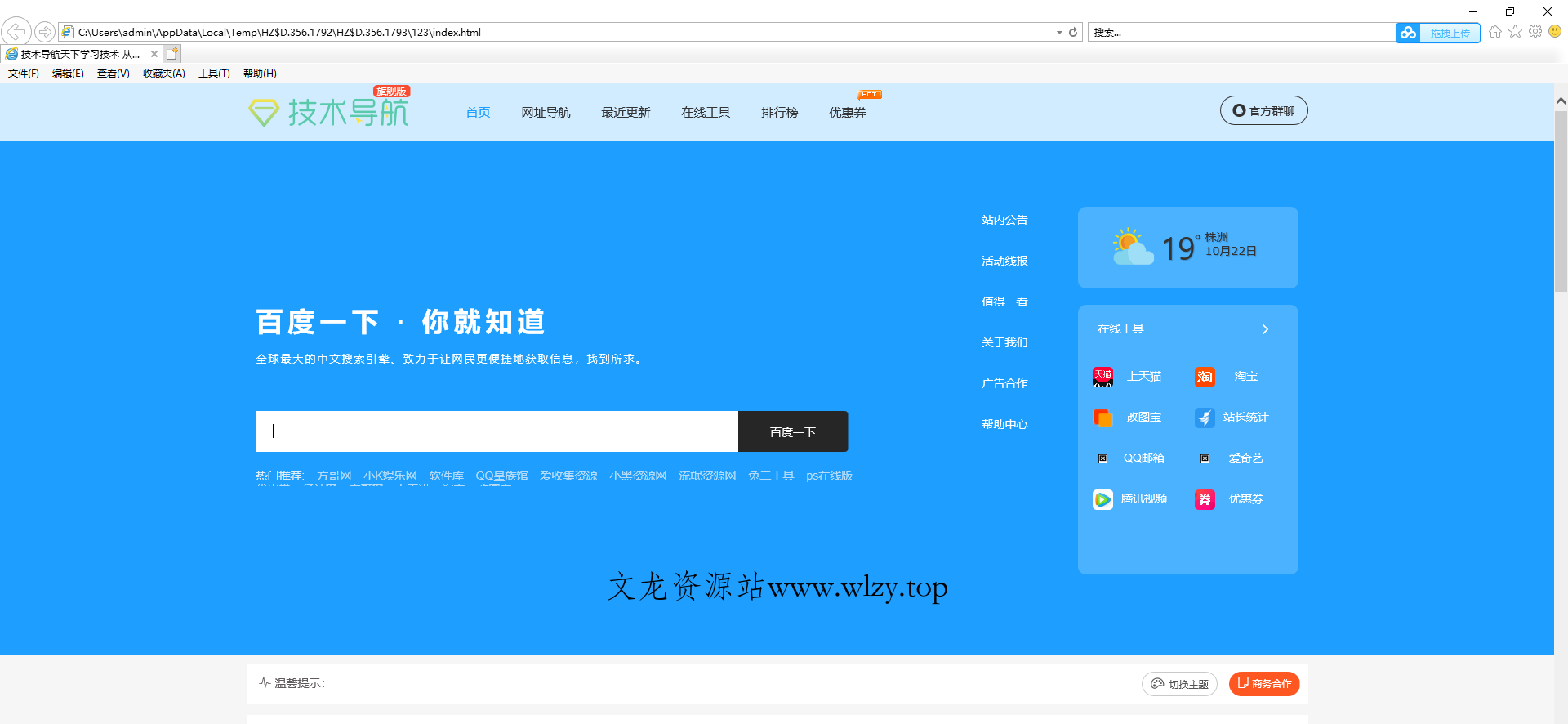Open the 在线工具 nav item in header
This screenshot has height=724, width=1568.
(706, 113)
